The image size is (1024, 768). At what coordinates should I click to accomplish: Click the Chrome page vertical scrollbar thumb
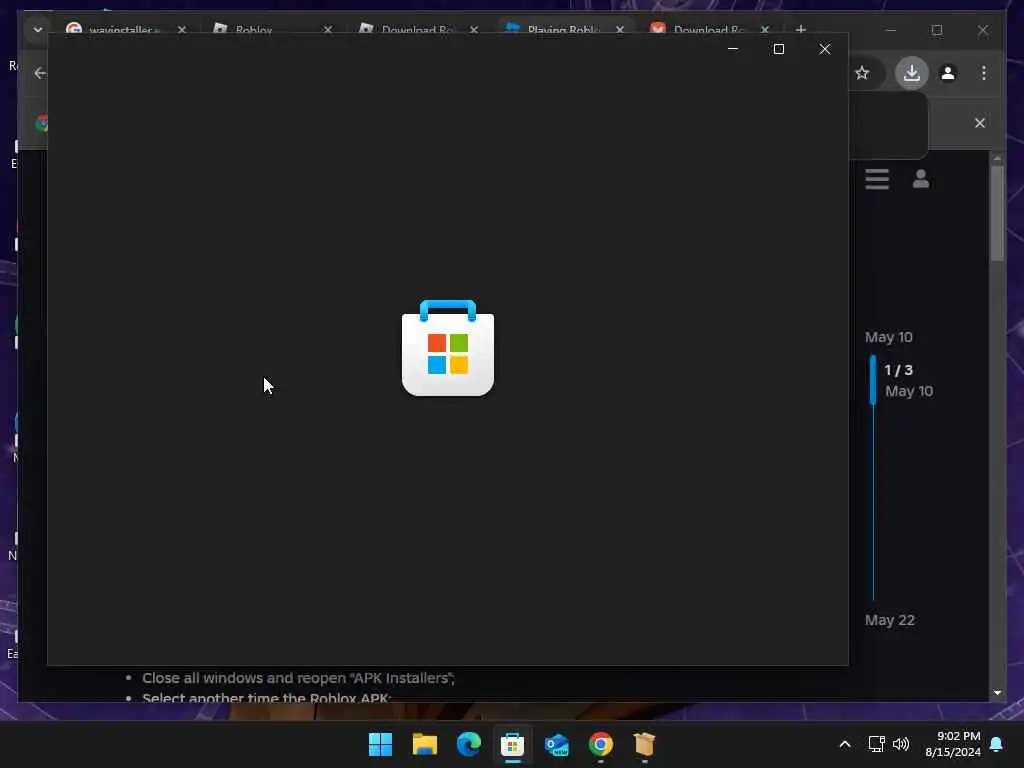(997, 214)
